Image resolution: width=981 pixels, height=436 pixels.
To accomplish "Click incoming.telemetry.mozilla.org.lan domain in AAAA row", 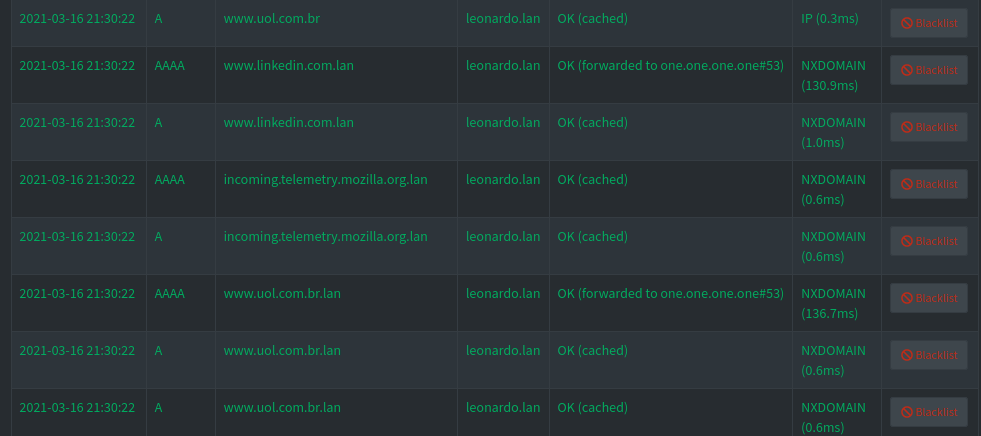I will pos(325,180).
